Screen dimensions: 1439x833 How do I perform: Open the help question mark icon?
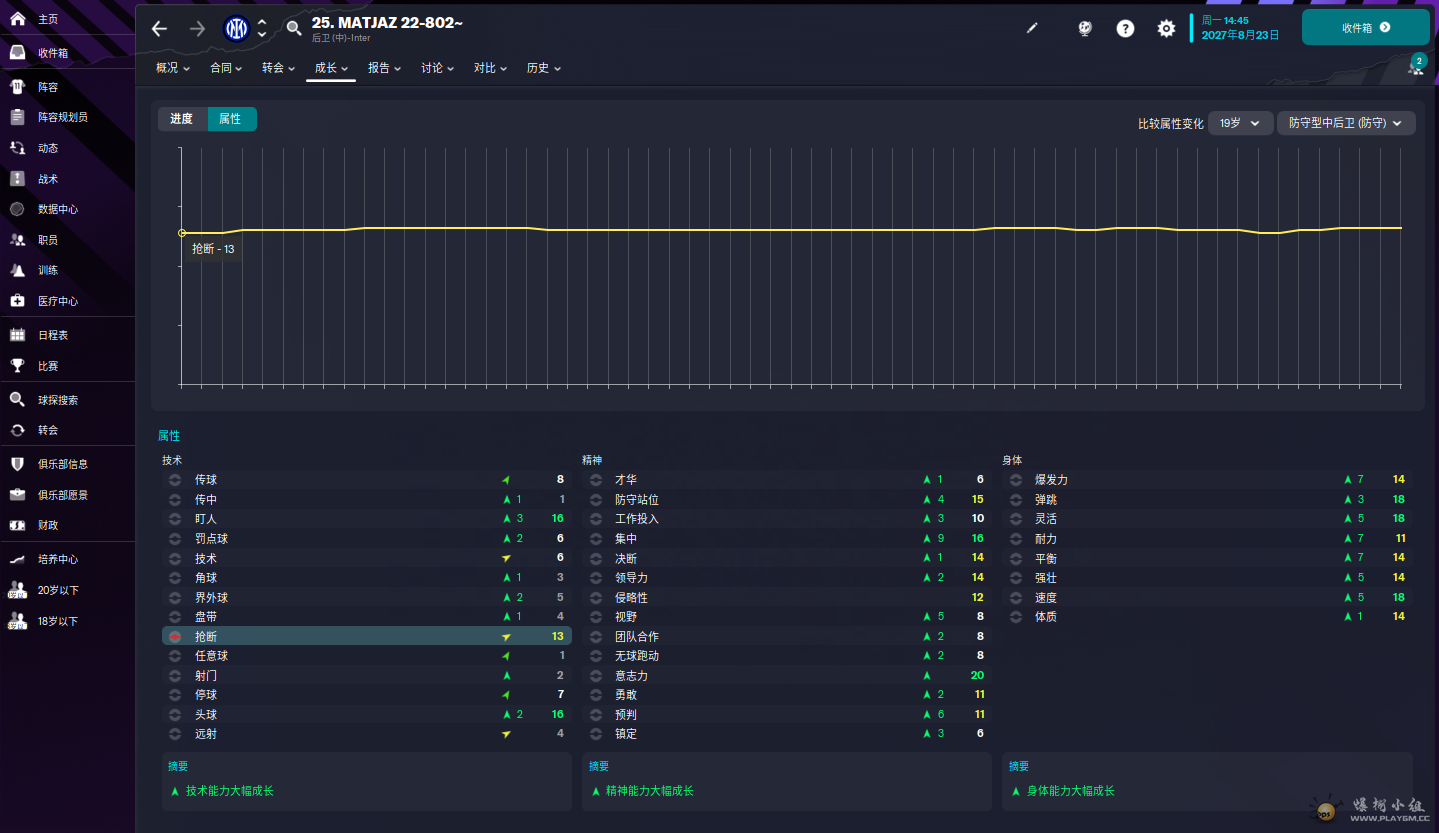point(1125,28)
